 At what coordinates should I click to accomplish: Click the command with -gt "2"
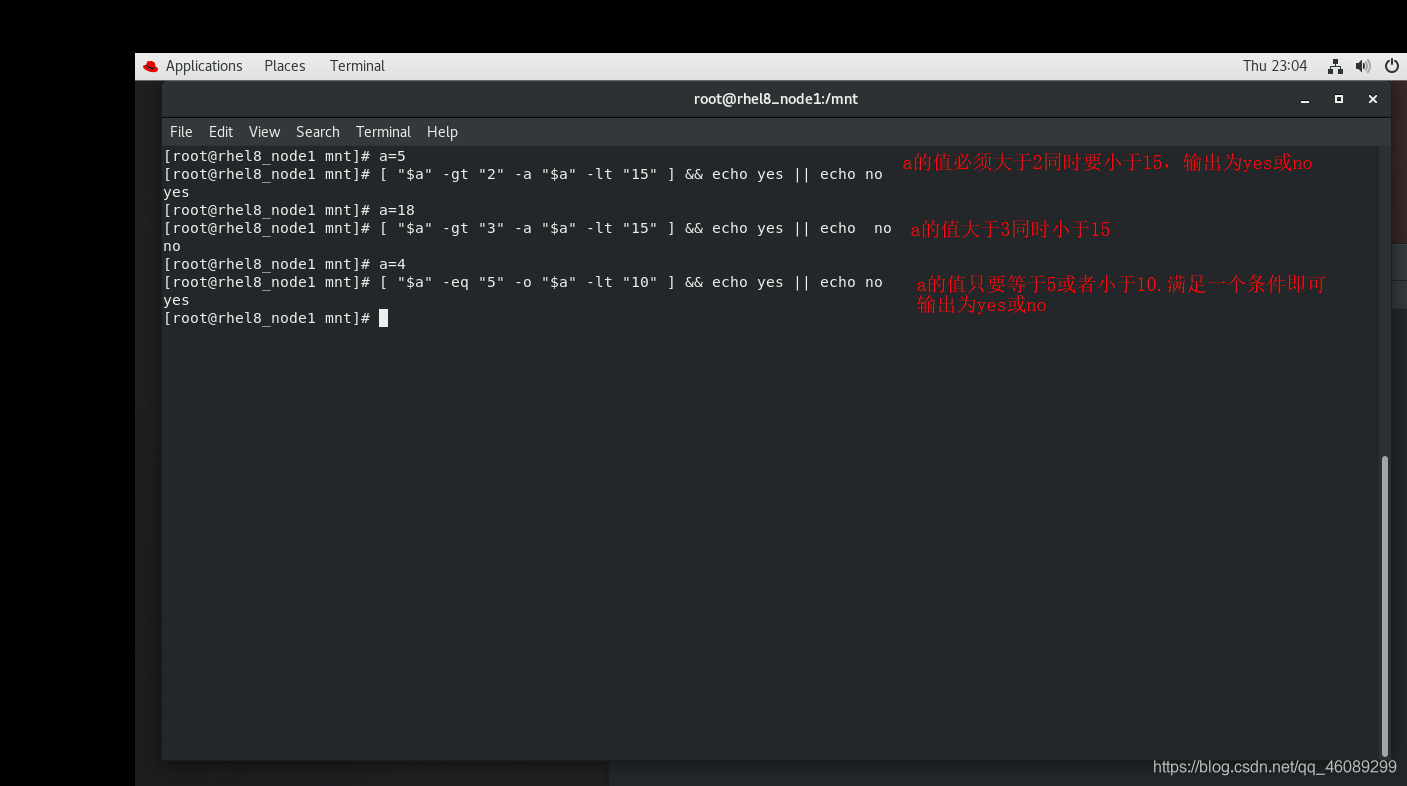click(x=523, y=174)
